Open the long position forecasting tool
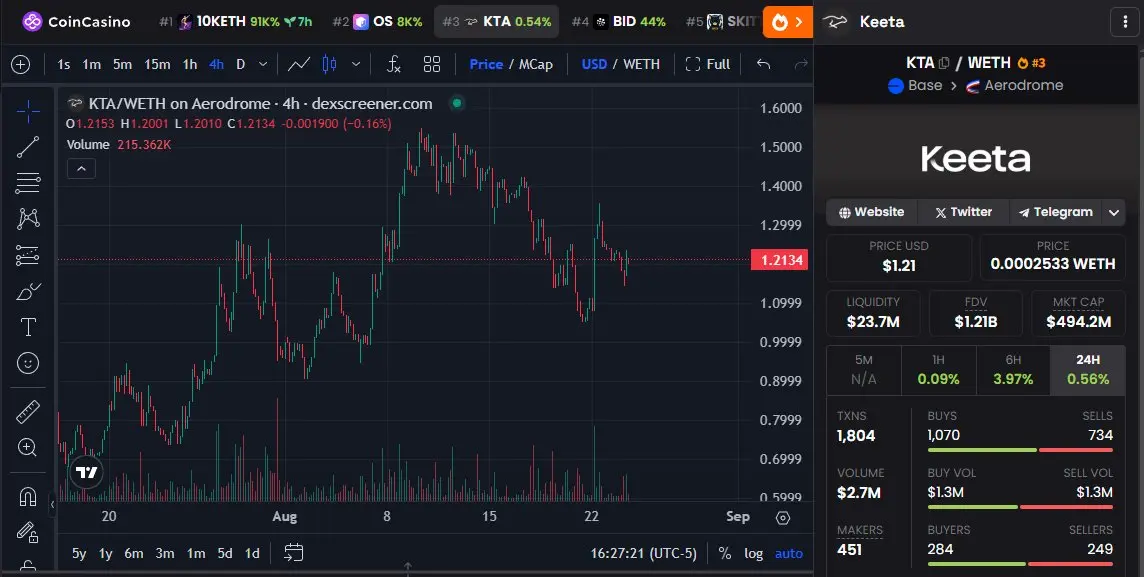The height and width of the screenshot is (577, 1144). (28, 255)
